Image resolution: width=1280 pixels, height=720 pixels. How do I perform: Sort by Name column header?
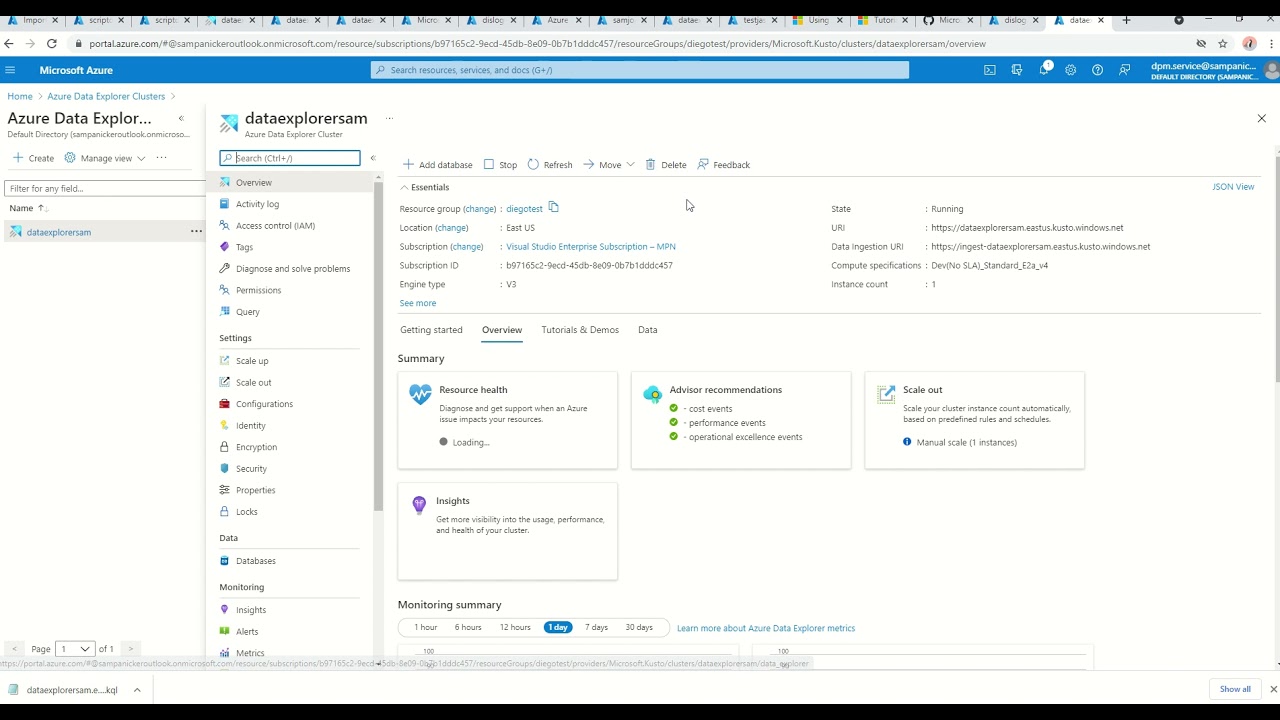pyautogui.click(x=28, y=208)
